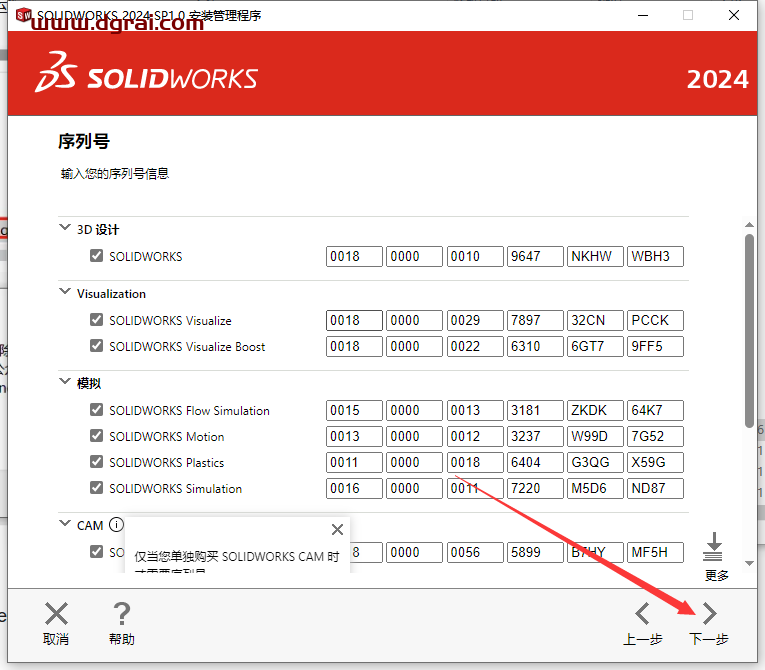This screenshot has width=765, height=670.
Task: Click Plastics serial field 6404
Action: (535, 462)
